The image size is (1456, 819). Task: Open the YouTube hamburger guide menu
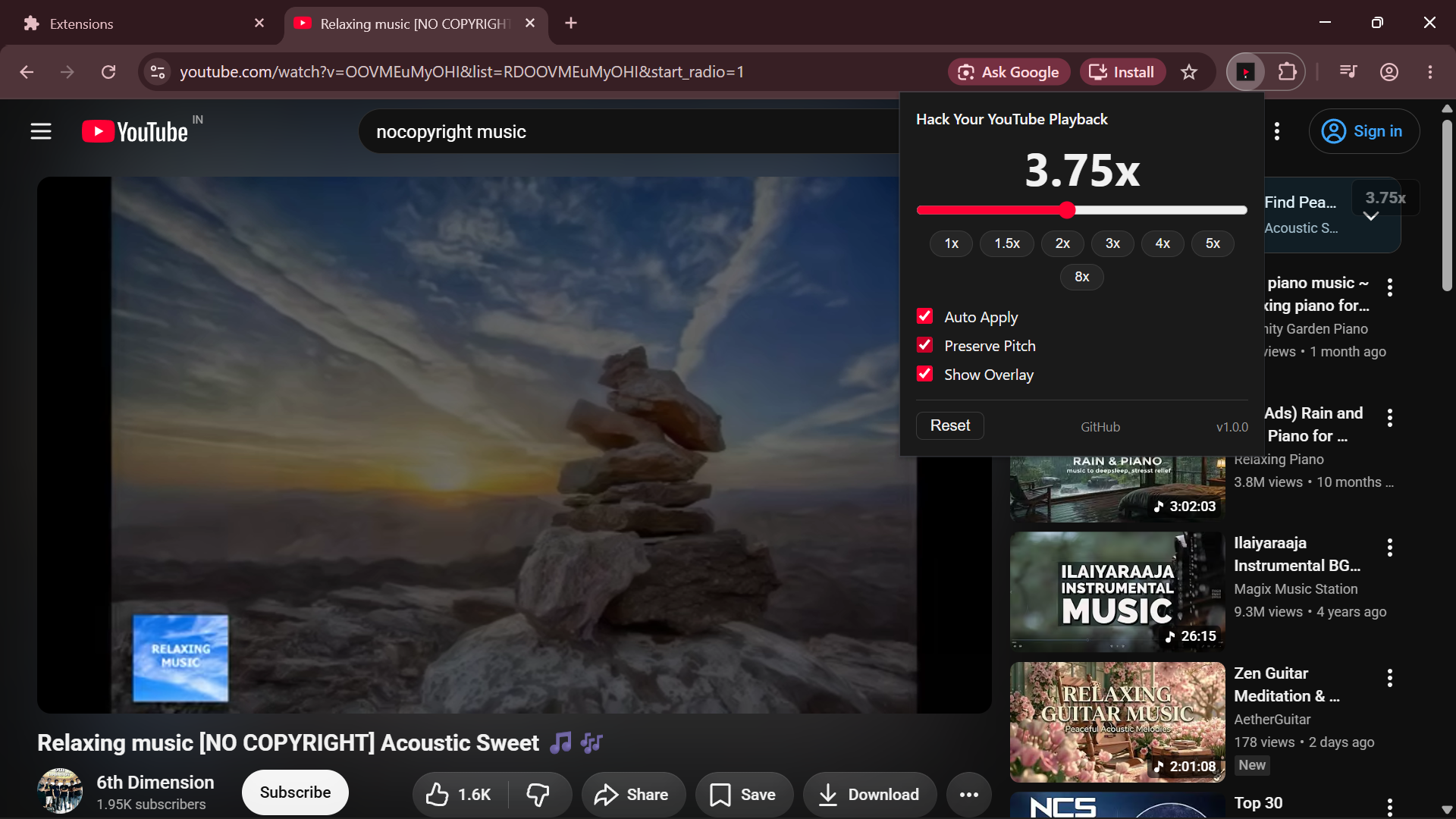(x=41, y=132)
